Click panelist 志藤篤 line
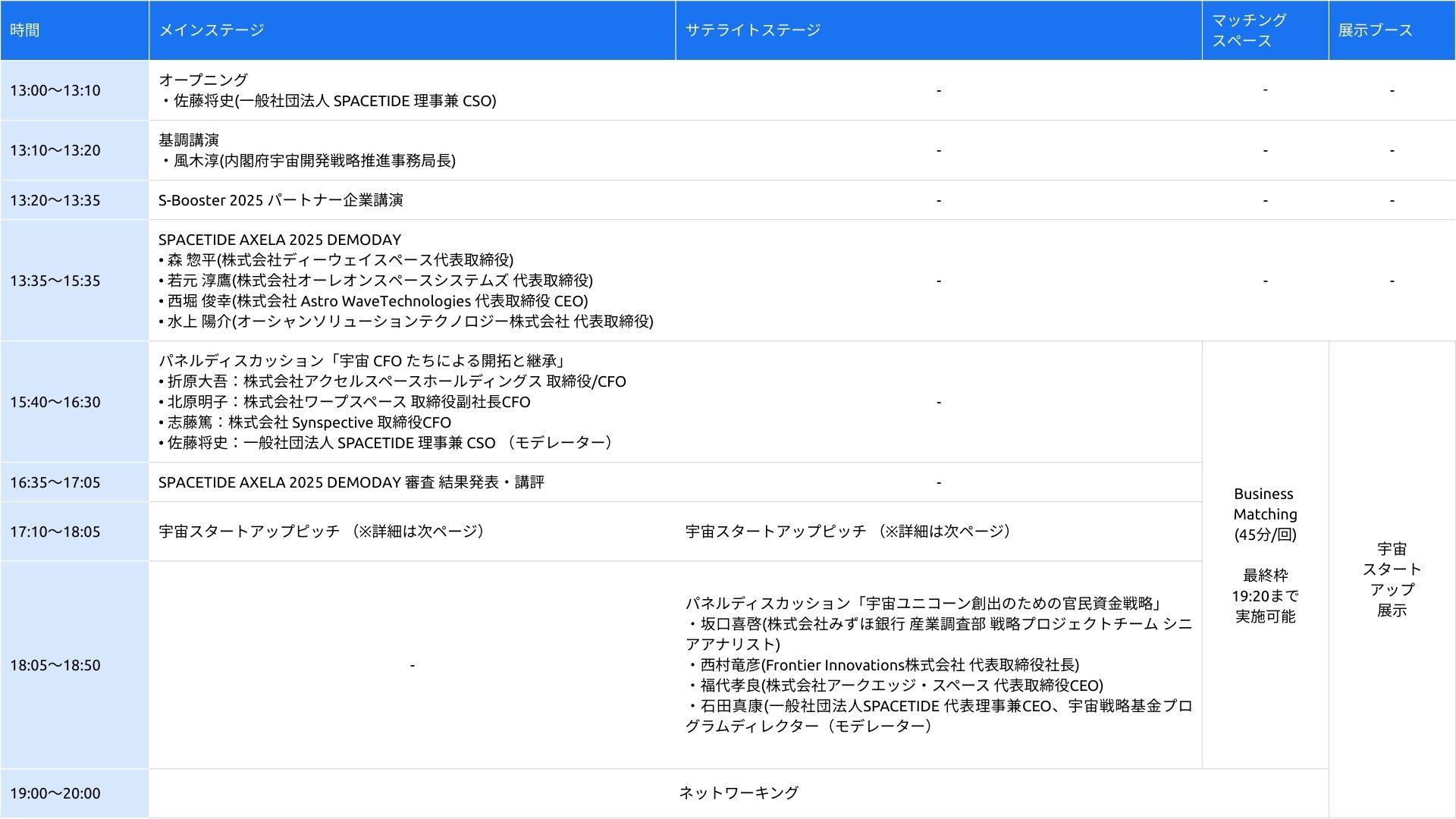Viewport: 1456px width, 819px height. 305,422
